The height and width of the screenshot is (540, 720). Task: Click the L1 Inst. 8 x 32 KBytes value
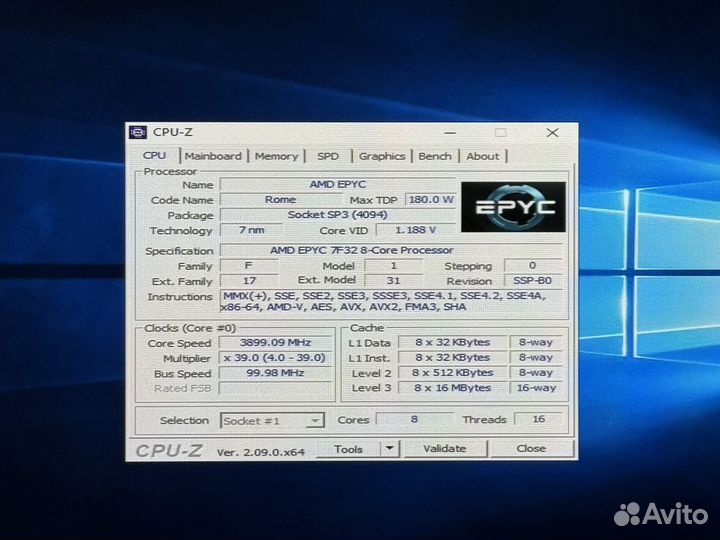453,358
